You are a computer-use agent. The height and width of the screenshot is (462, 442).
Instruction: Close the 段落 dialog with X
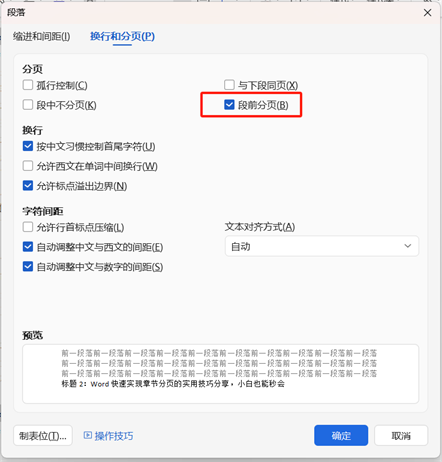coord(427,13)
